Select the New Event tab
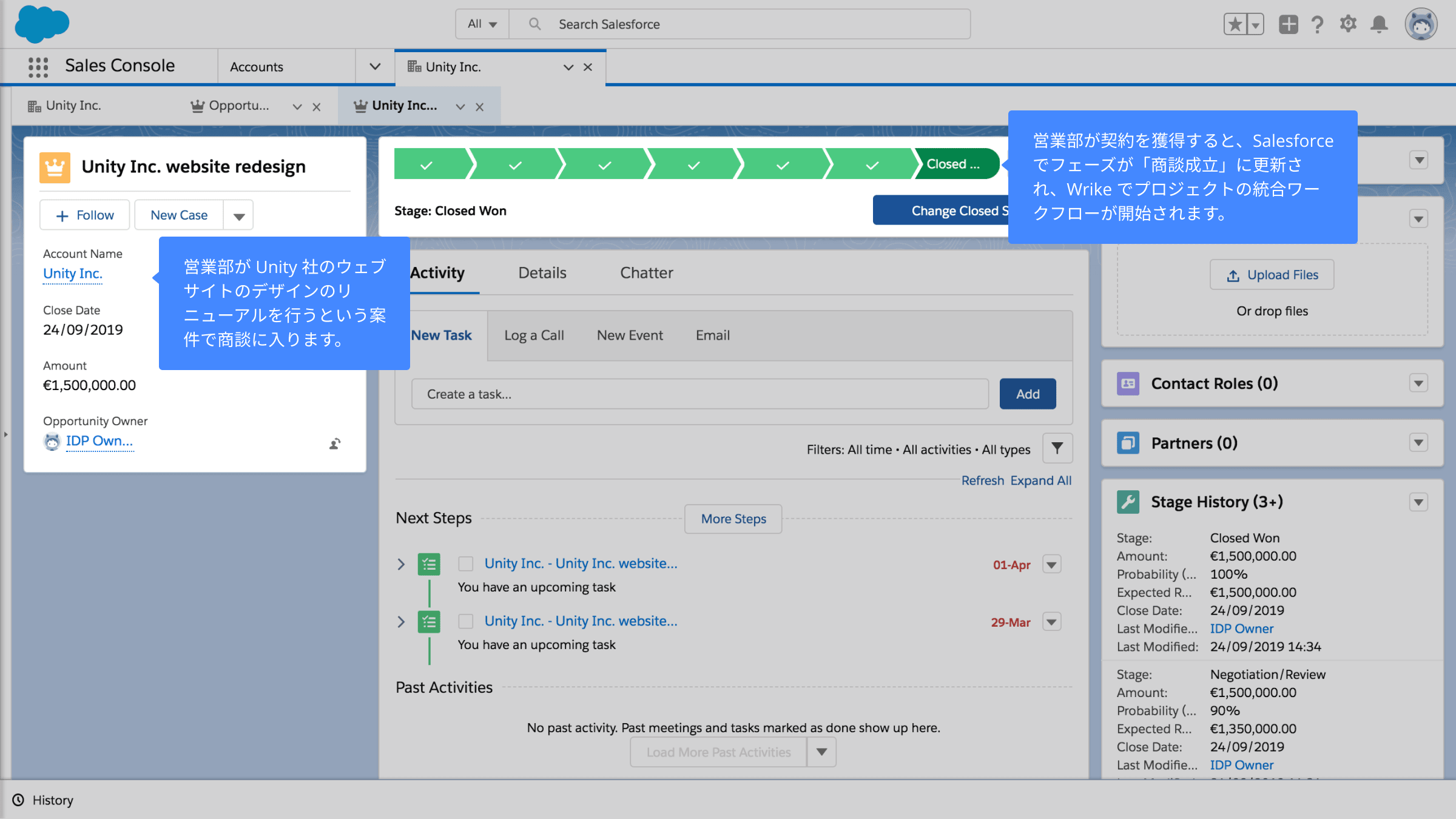Screen dimensions: 1456x819 point(630,335)
